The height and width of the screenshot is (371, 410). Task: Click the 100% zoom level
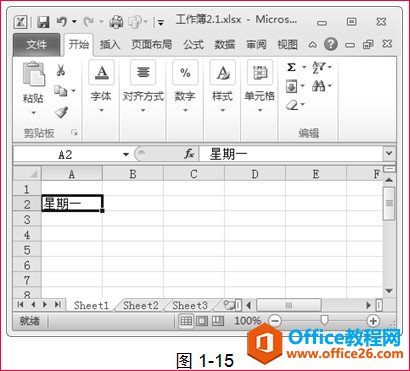tap(248, 321)
